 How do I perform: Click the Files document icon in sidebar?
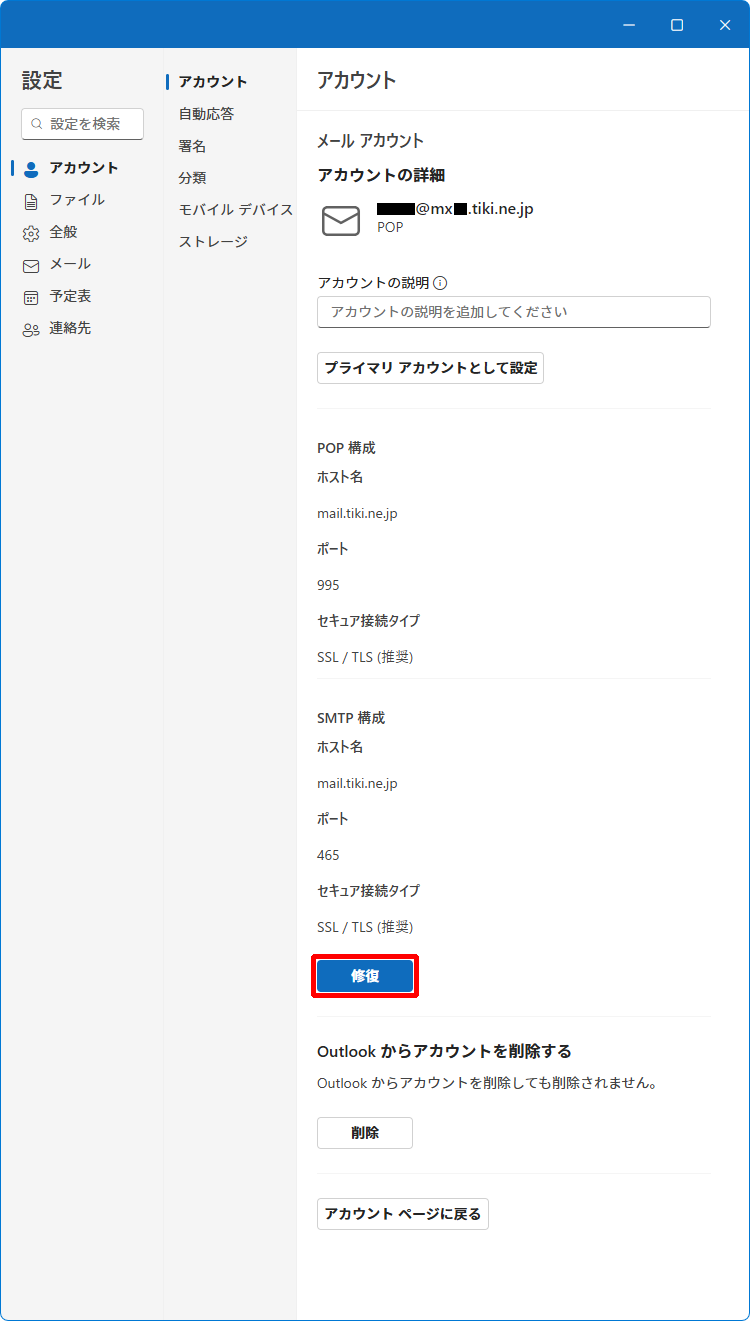coord(31,201)
